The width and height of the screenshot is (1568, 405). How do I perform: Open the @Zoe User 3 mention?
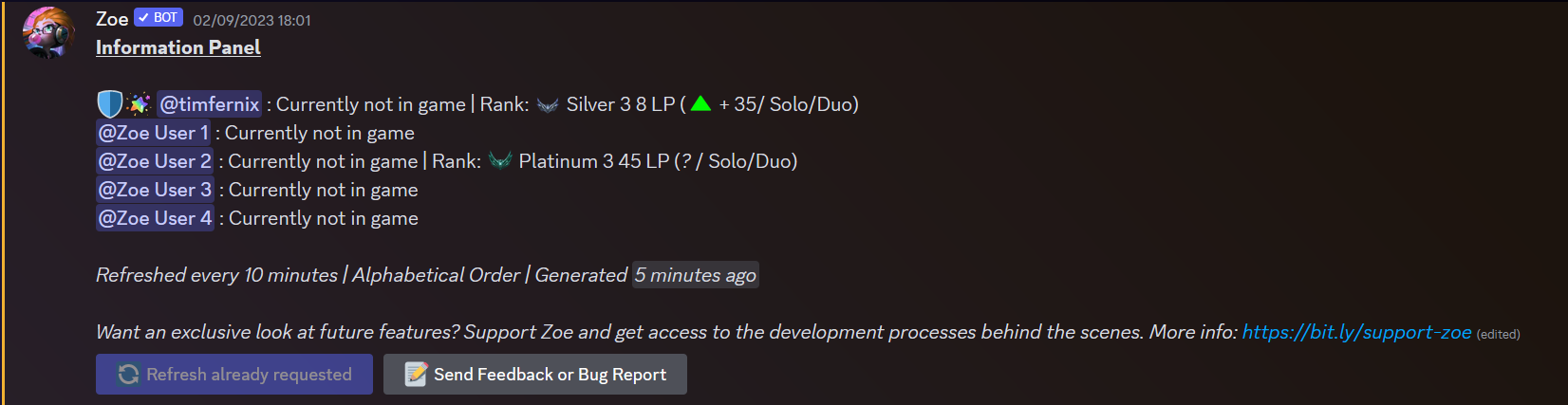pos(155,190)
